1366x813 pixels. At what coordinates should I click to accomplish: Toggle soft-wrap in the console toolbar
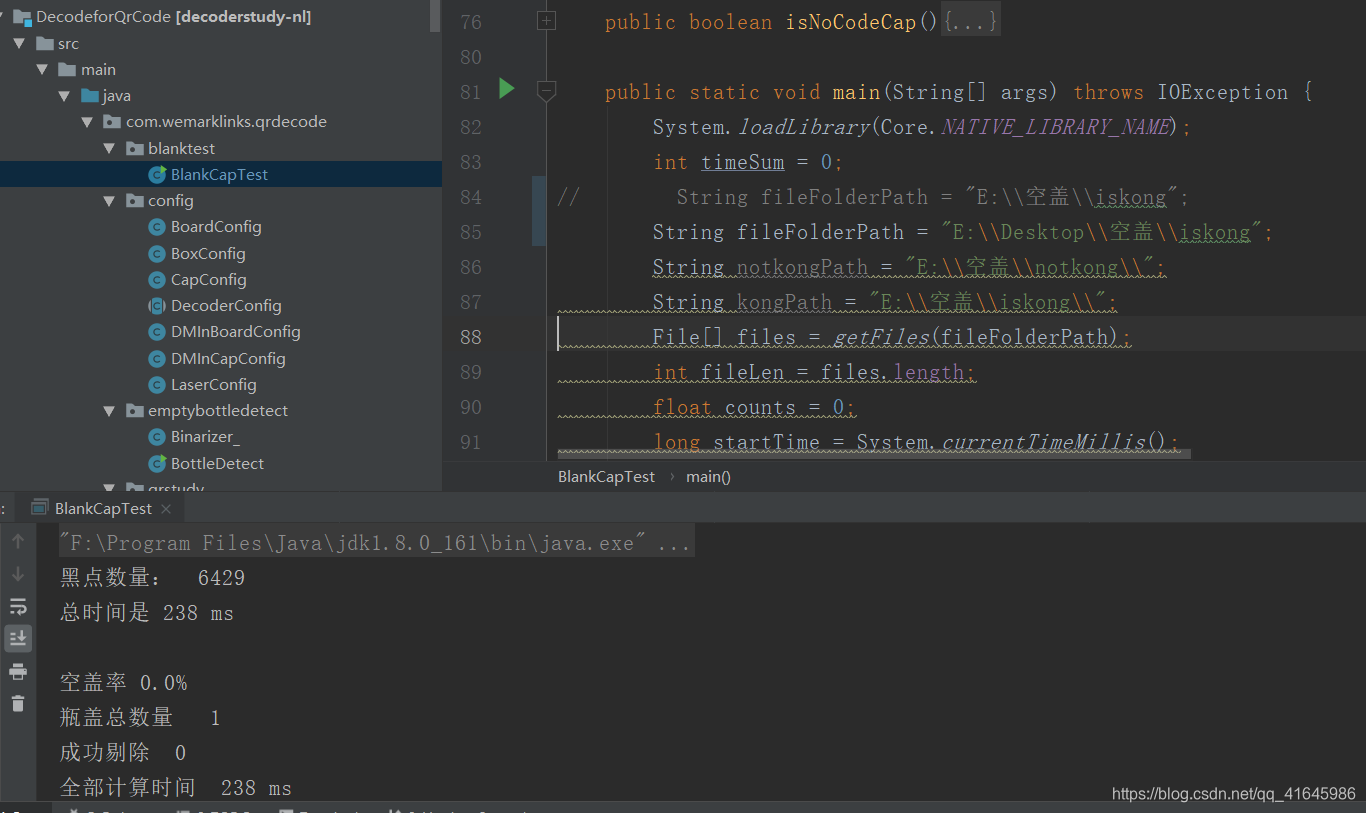pyautogui.click(x=17, y=606)
